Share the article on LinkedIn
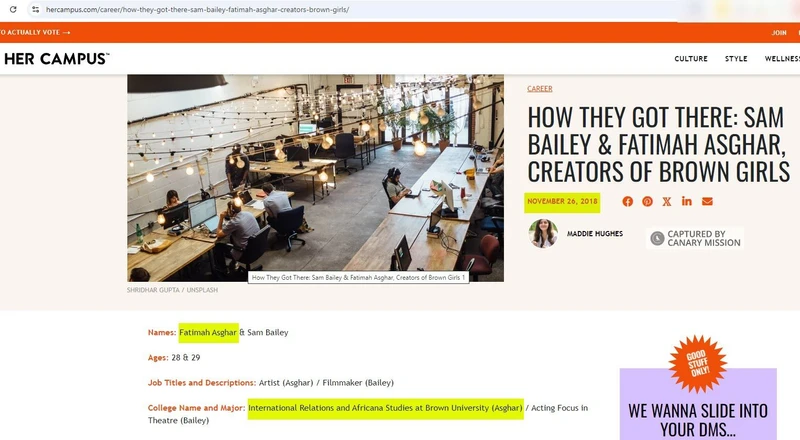This screenshot has height=440, width=800. tap(687, 202)
